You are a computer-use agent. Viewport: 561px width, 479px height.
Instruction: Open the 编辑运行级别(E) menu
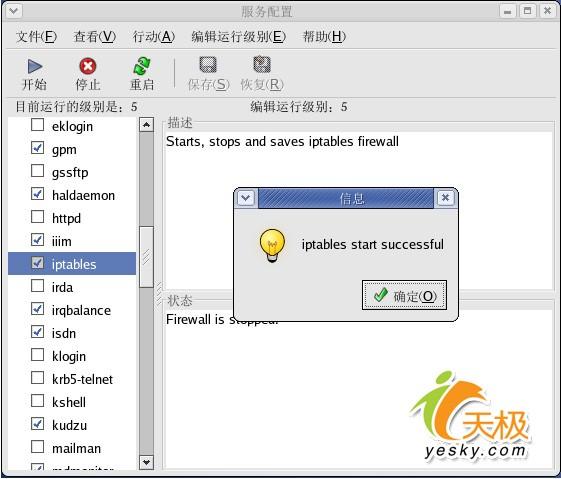(x=239, y=36)
